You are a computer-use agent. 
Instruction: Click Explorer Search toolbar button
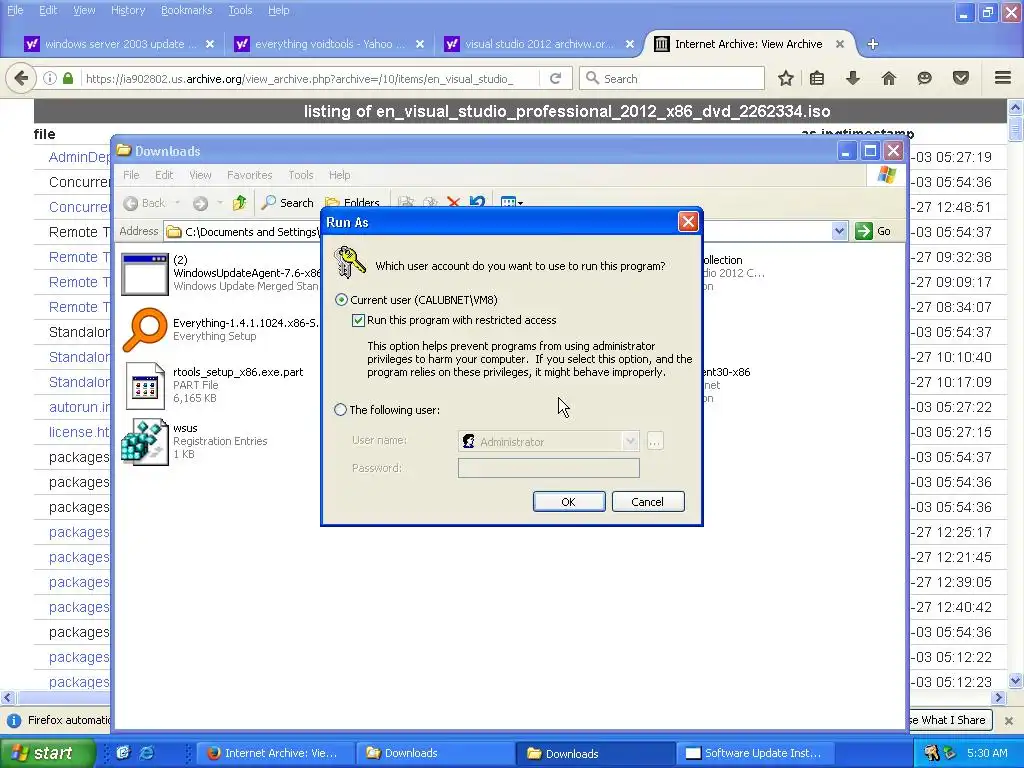(x=287, y=203)
